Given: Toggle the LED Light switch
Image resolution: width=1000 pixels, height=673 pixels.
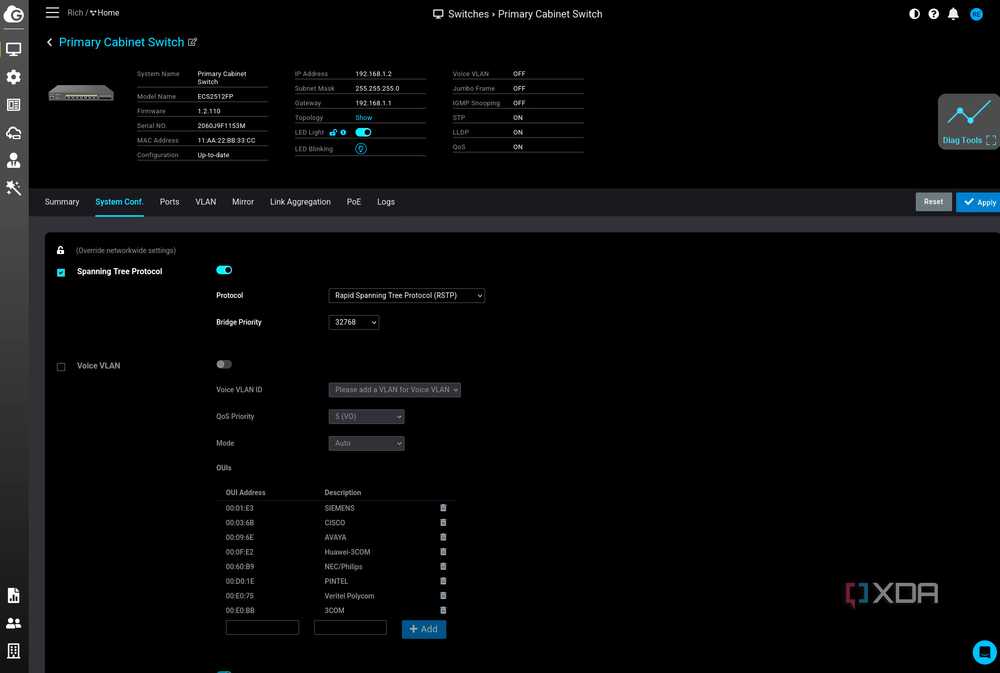Looking at the screenshot, I should point(363,133).
